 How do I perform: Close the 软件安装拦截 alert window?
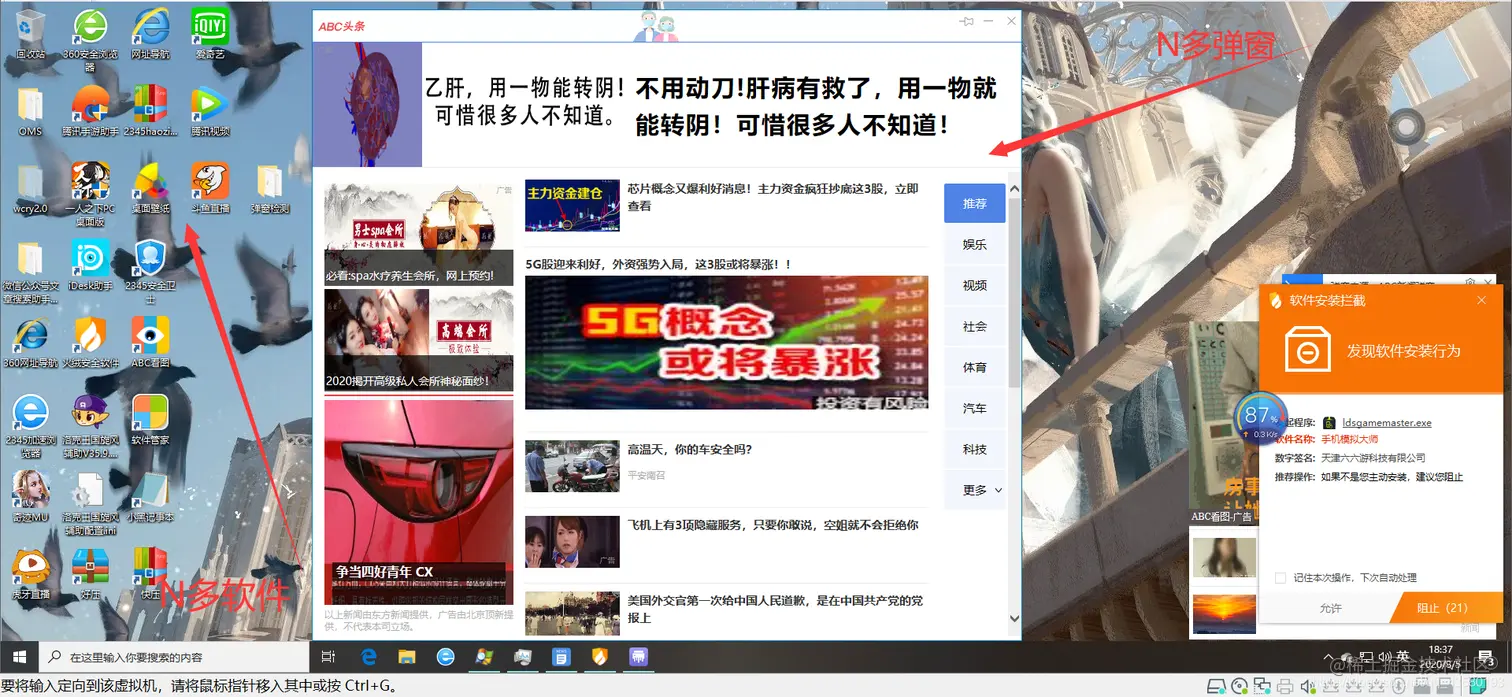click(1482, 300)
